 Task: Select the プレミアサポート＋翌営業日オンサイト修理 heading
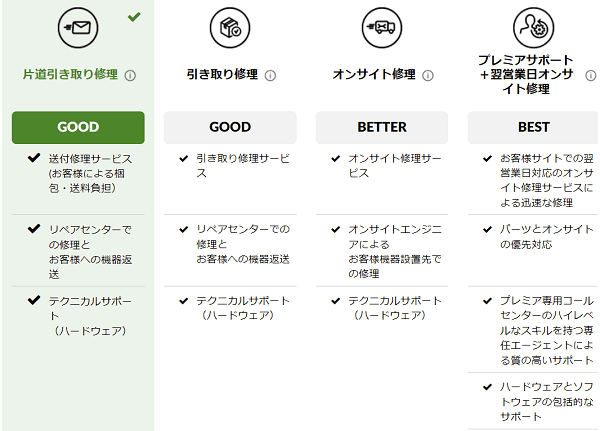point(526,74)
